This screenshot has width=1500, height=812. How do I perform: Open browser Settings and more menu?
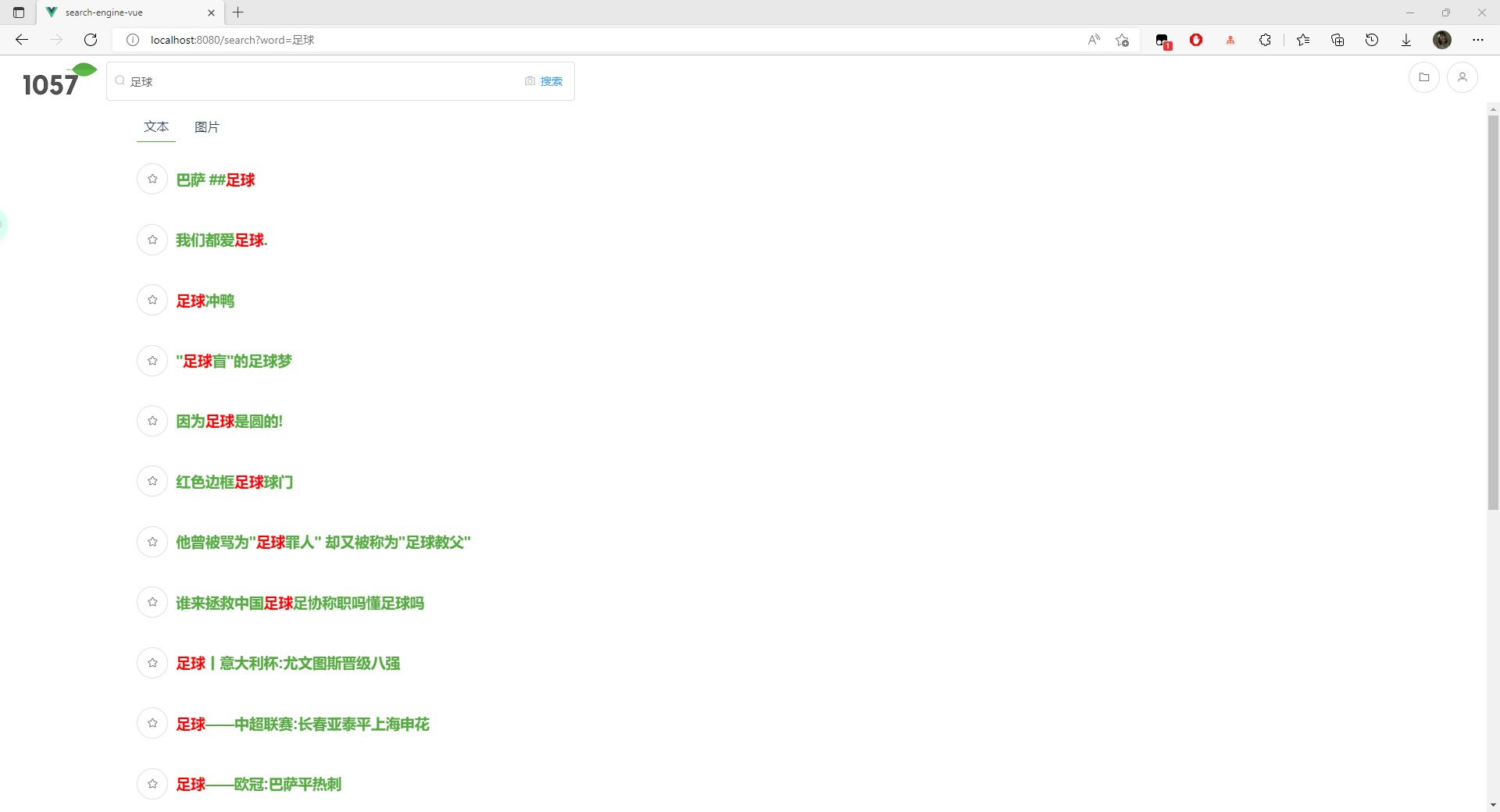[x=1478, y=40]
